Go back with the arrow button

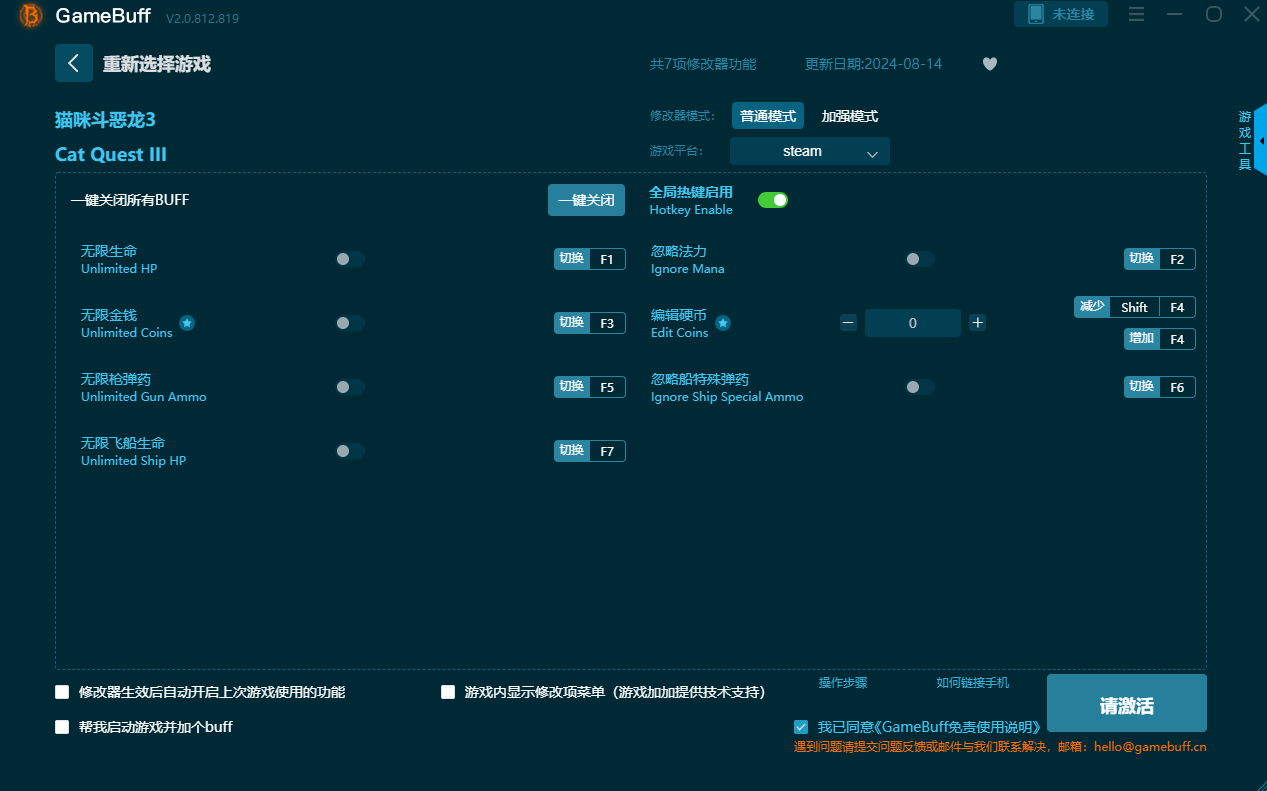coord(74,63)
